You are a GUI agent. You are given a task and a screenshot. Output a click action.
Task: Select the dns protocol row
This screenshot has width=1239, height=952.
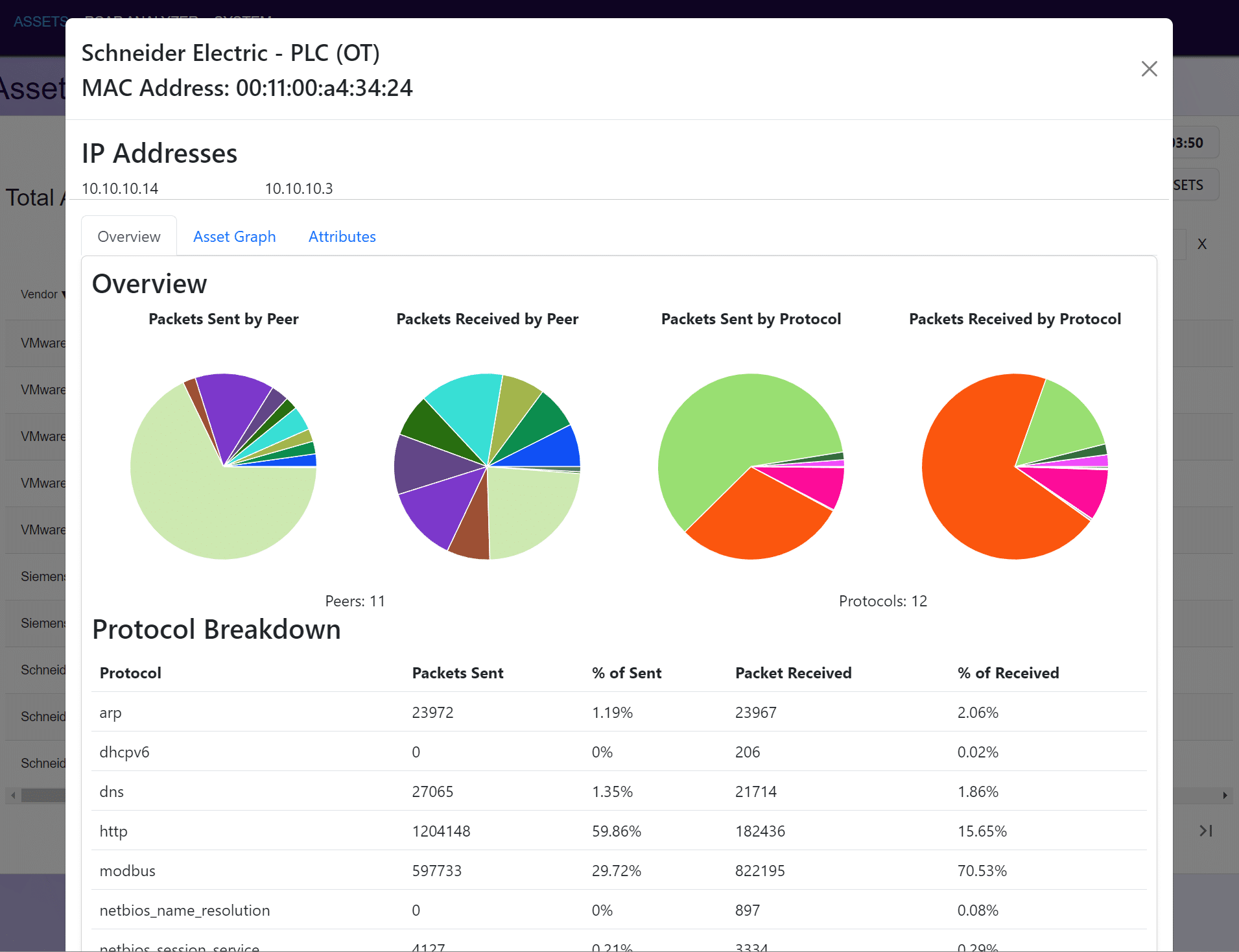619,791
